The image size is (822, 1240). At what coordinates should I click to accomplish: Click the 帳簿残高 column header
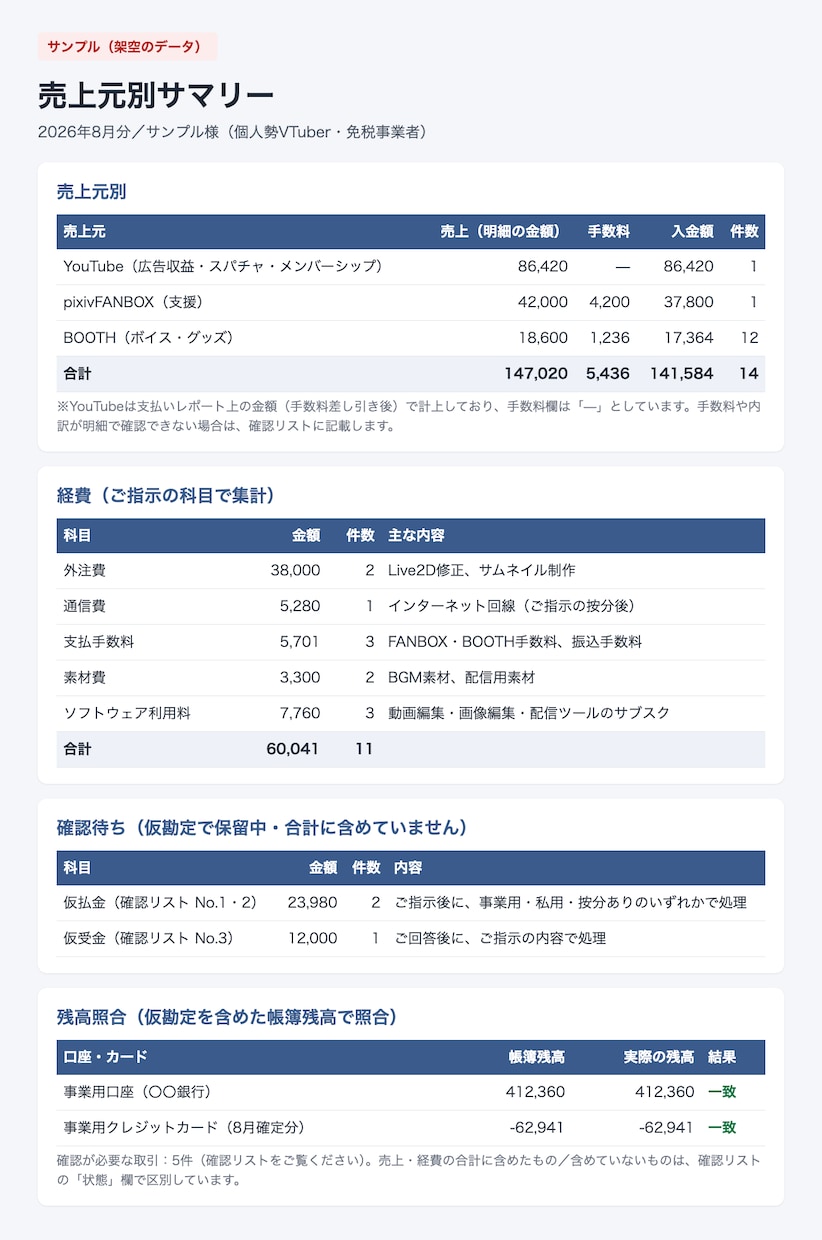click(x=536, y=1057)
